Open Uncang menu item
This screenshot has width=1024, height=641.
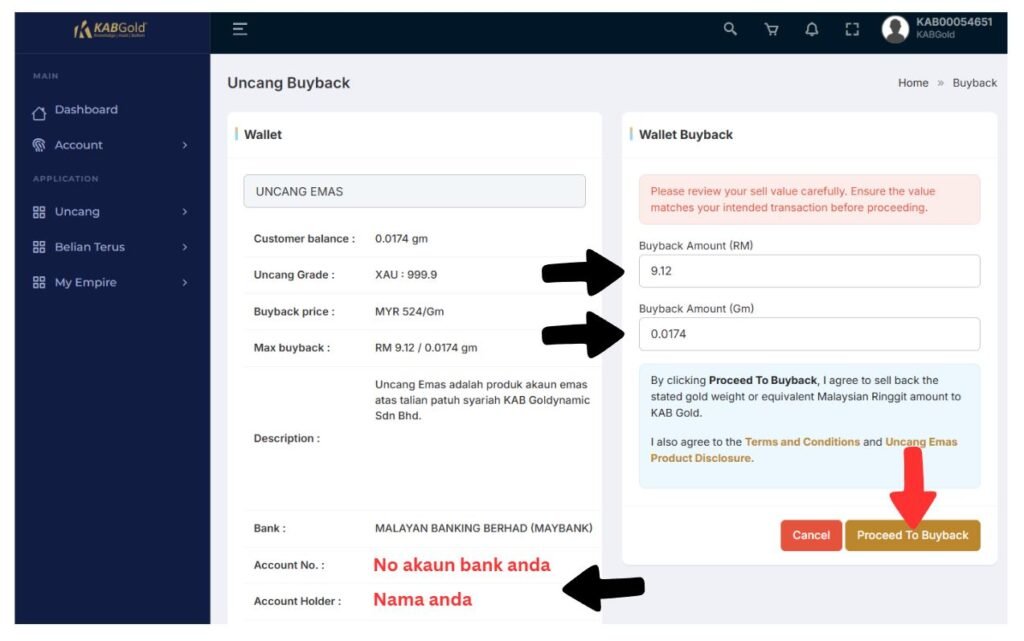pos(77,211)
